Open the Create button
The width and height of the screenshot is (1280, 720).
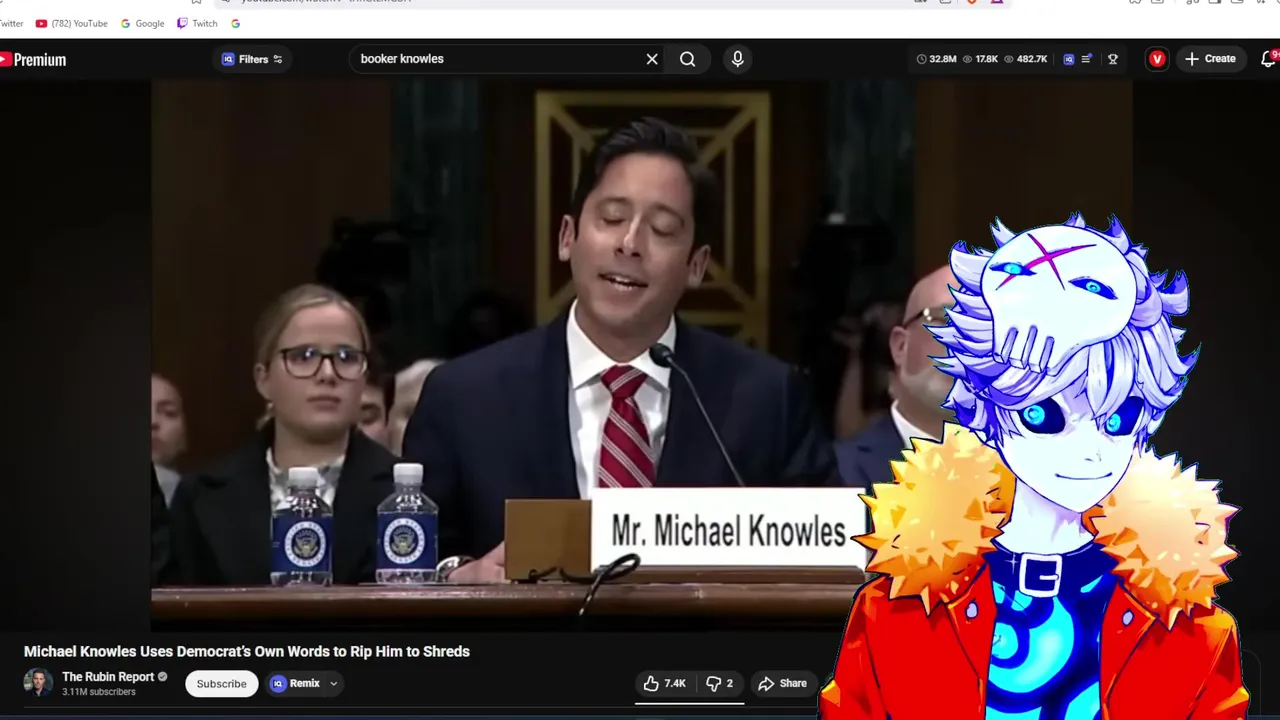click(1210, 59)
